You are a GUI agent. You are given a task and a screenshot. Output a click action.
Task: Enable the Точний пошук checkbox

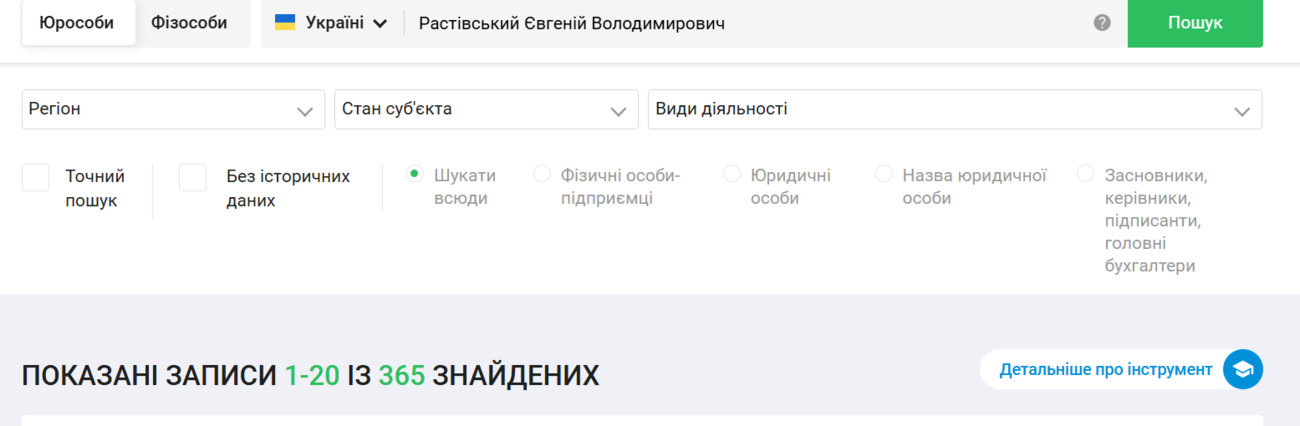point(36,178)
